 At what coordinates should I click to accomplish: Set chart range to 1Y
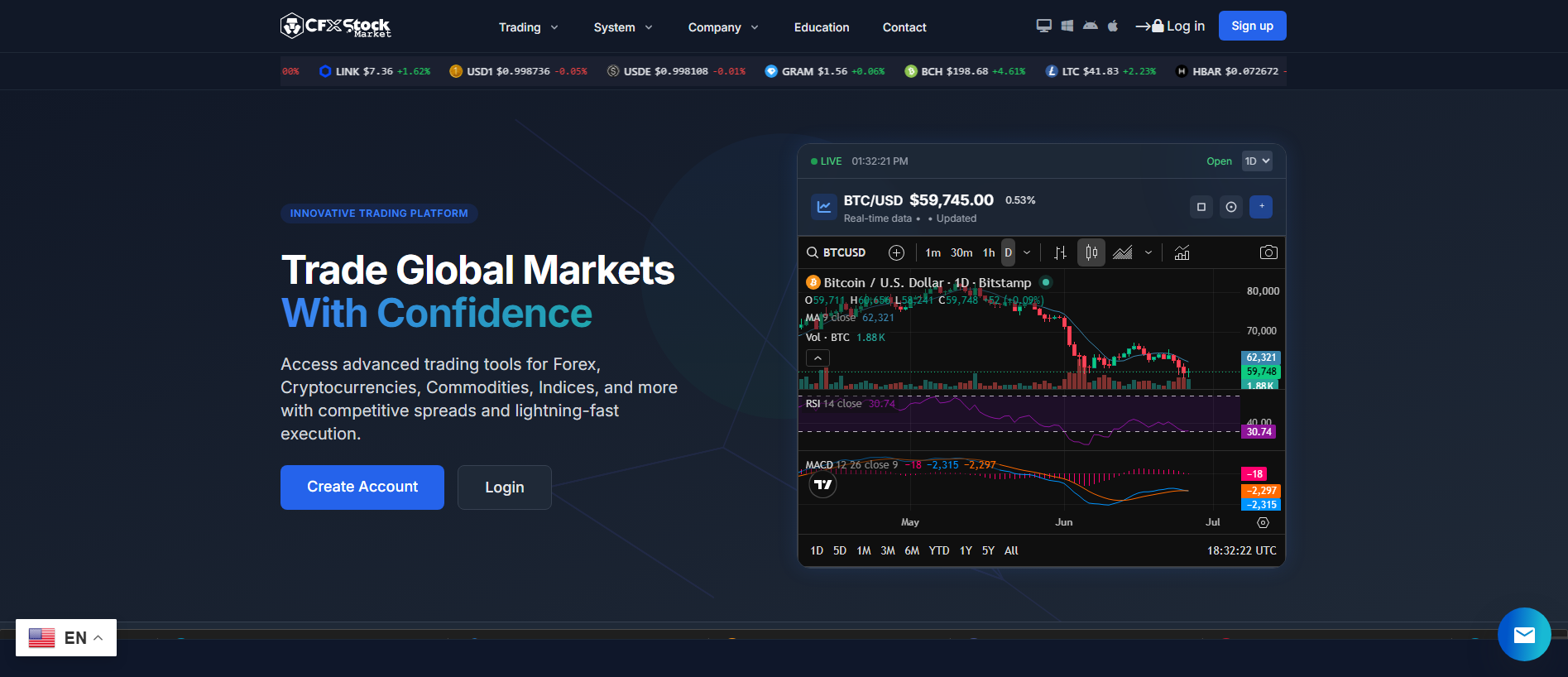966,550
